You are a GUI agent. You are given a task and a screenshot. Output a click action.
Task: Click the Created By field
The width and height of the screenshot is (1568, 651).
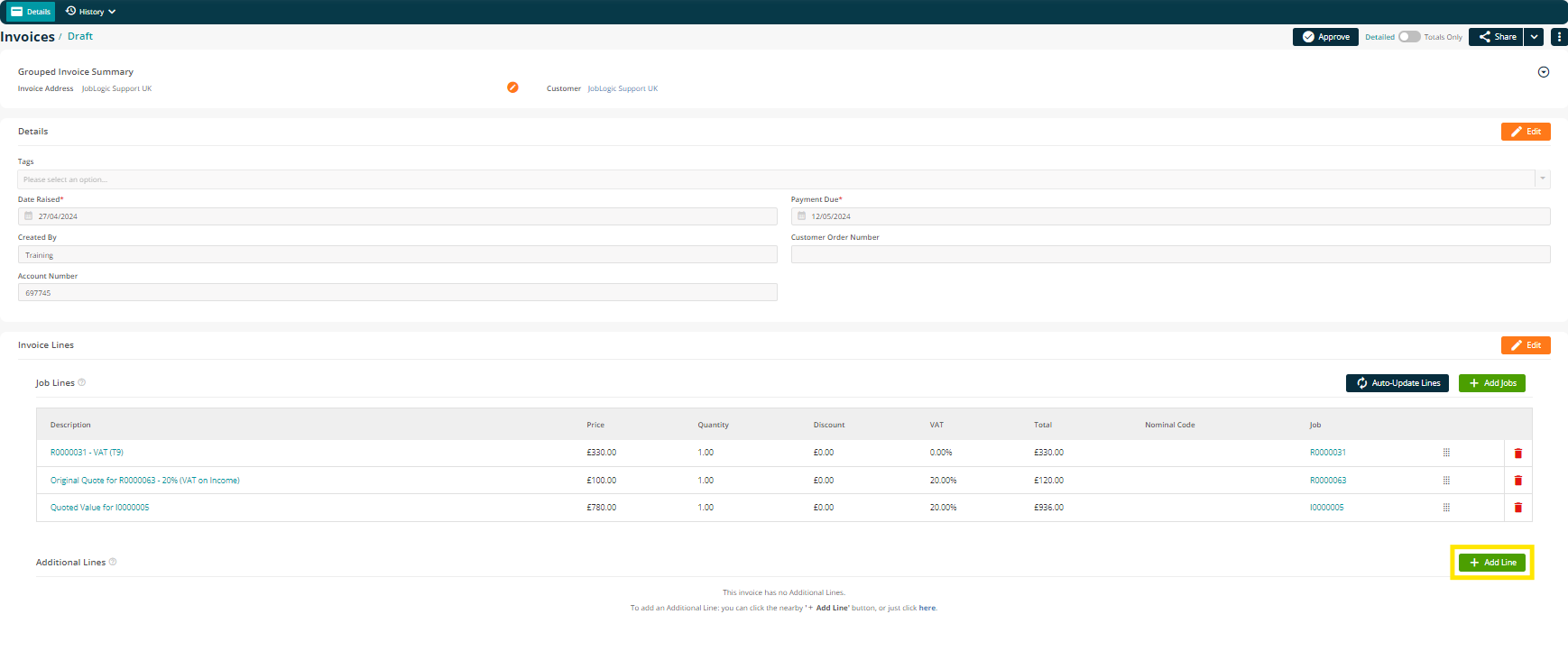click(x=398, y=254)
